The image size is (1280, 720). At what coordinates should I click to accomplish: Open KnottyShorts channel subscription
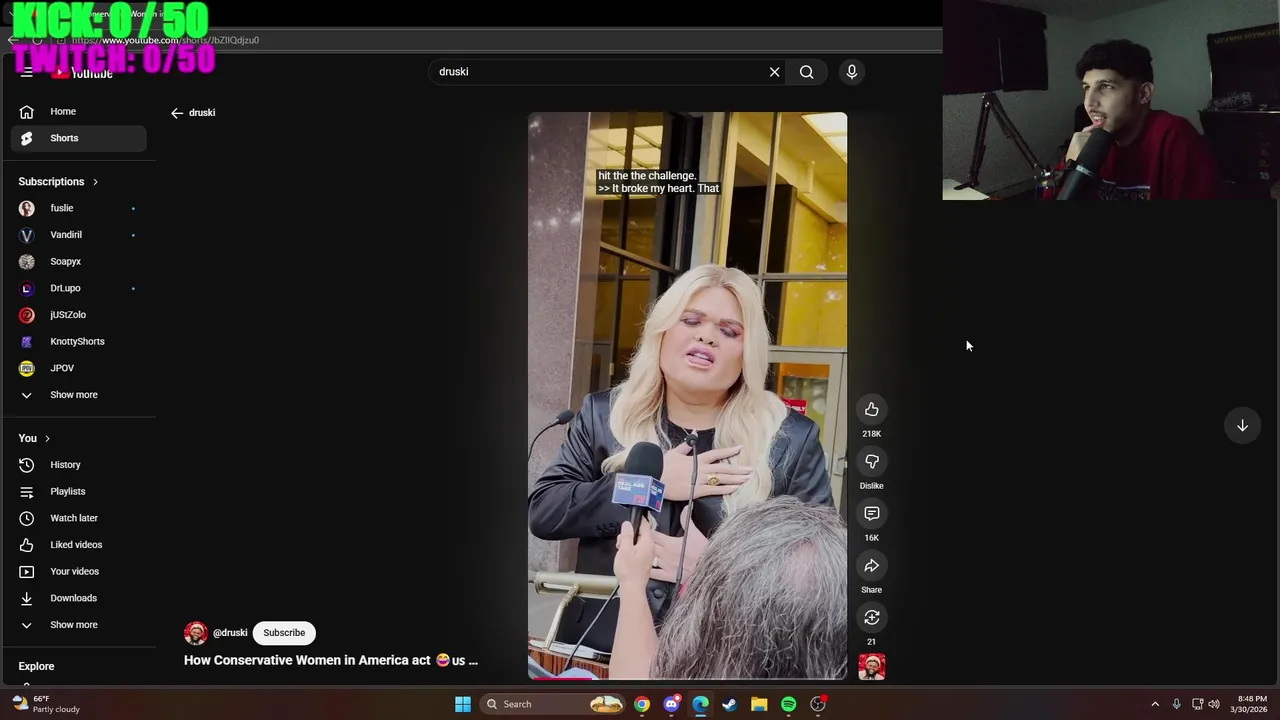(x=78, y=341)
